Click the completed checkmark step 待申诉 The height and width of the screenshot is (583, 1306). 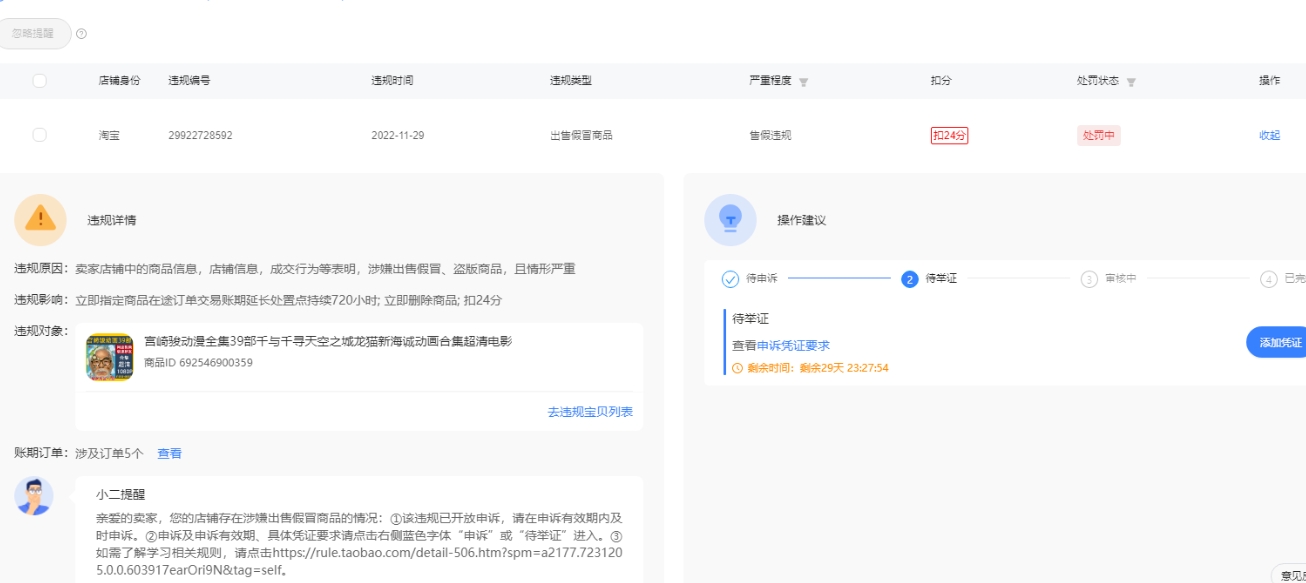coord(730,279)
